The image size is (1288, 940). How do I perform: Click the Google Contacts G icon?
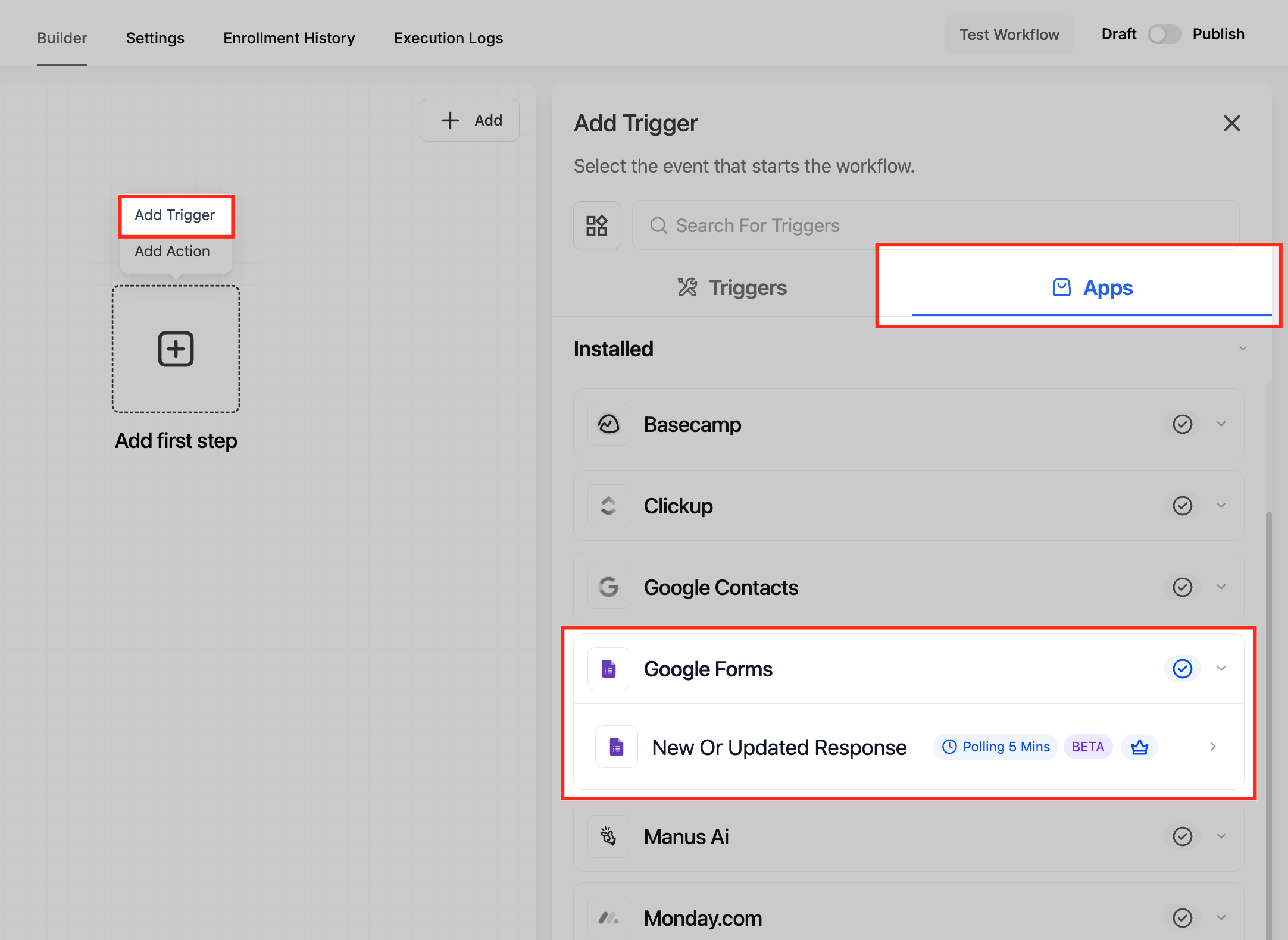click(x=608, y=587)
